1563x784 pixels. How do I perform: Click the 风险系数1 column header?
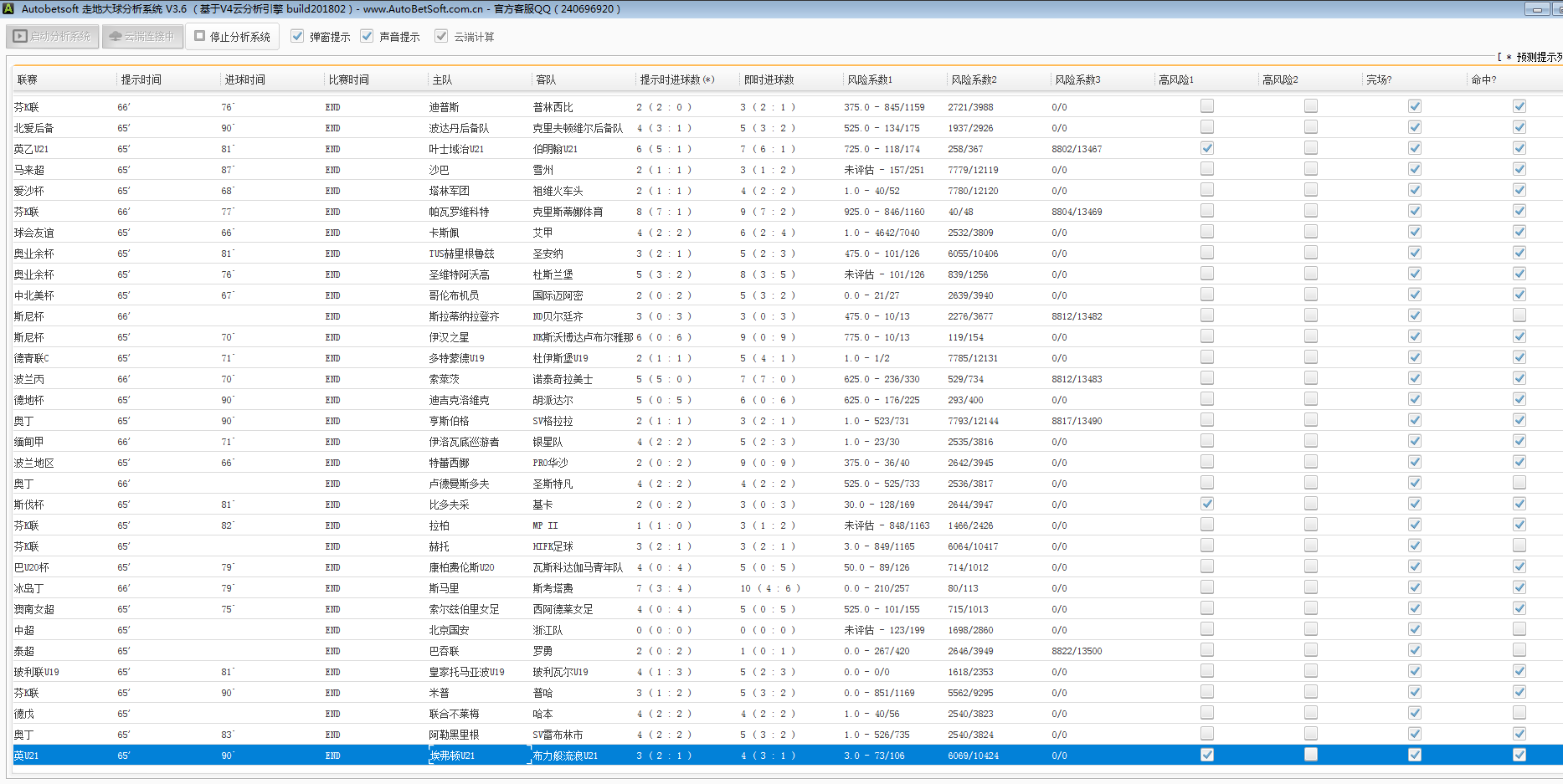tap(870, 79)
